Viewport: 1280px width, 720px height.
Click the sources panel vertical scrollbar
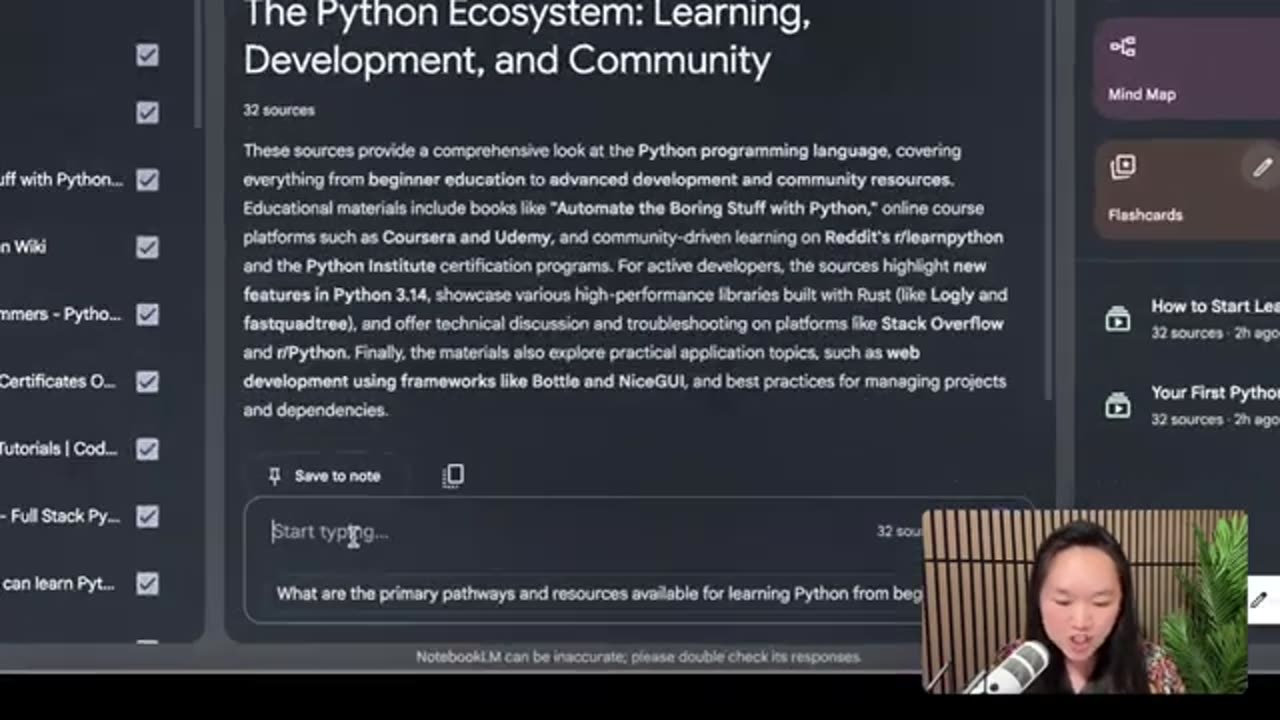pyautogui.click(x=199, y=64)
